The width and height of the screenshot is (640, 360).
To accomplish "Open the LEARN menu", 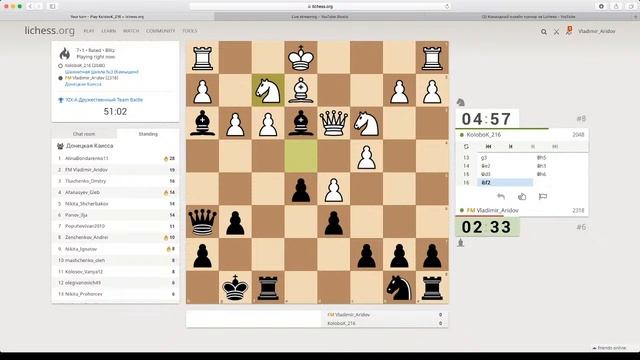I will pyautogui.click(x=108, y=31).
